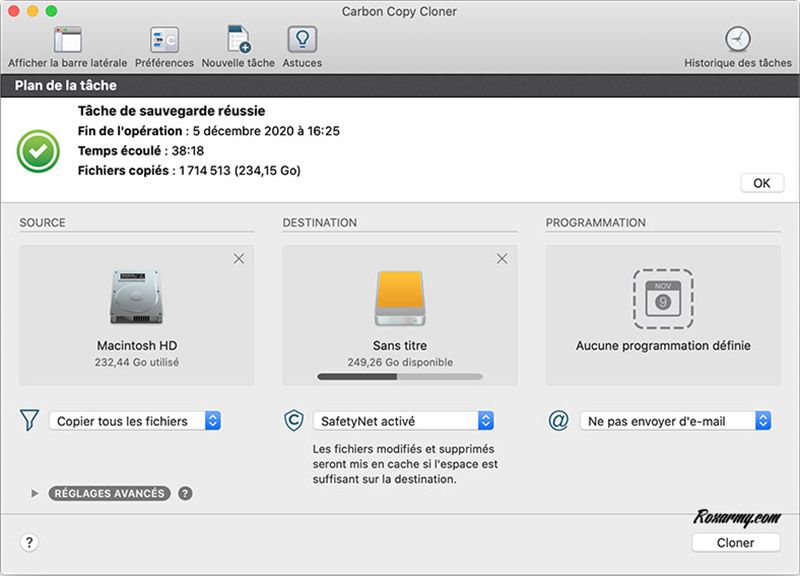Open the Copier tous les fichiers dropdown
This screenshot has width=800, height=576.
coord(135,421)
